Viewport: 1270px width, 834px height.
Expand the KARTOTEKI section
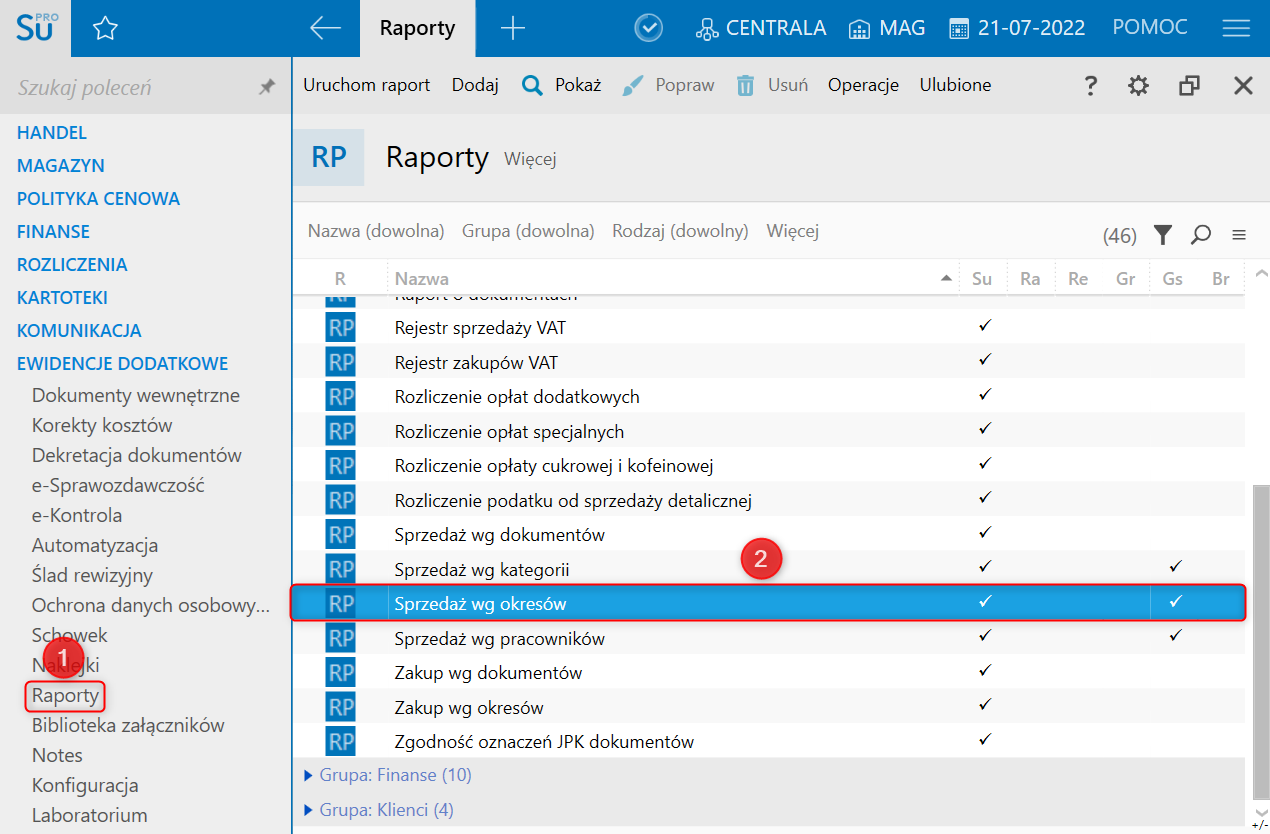point(62,298)
